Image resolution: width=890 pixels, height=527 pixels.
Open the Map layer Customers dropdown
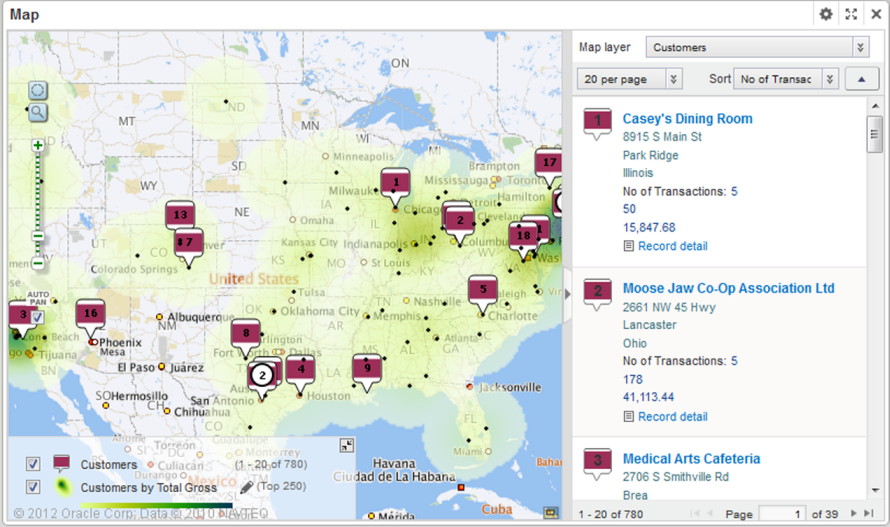coord(757,47)
